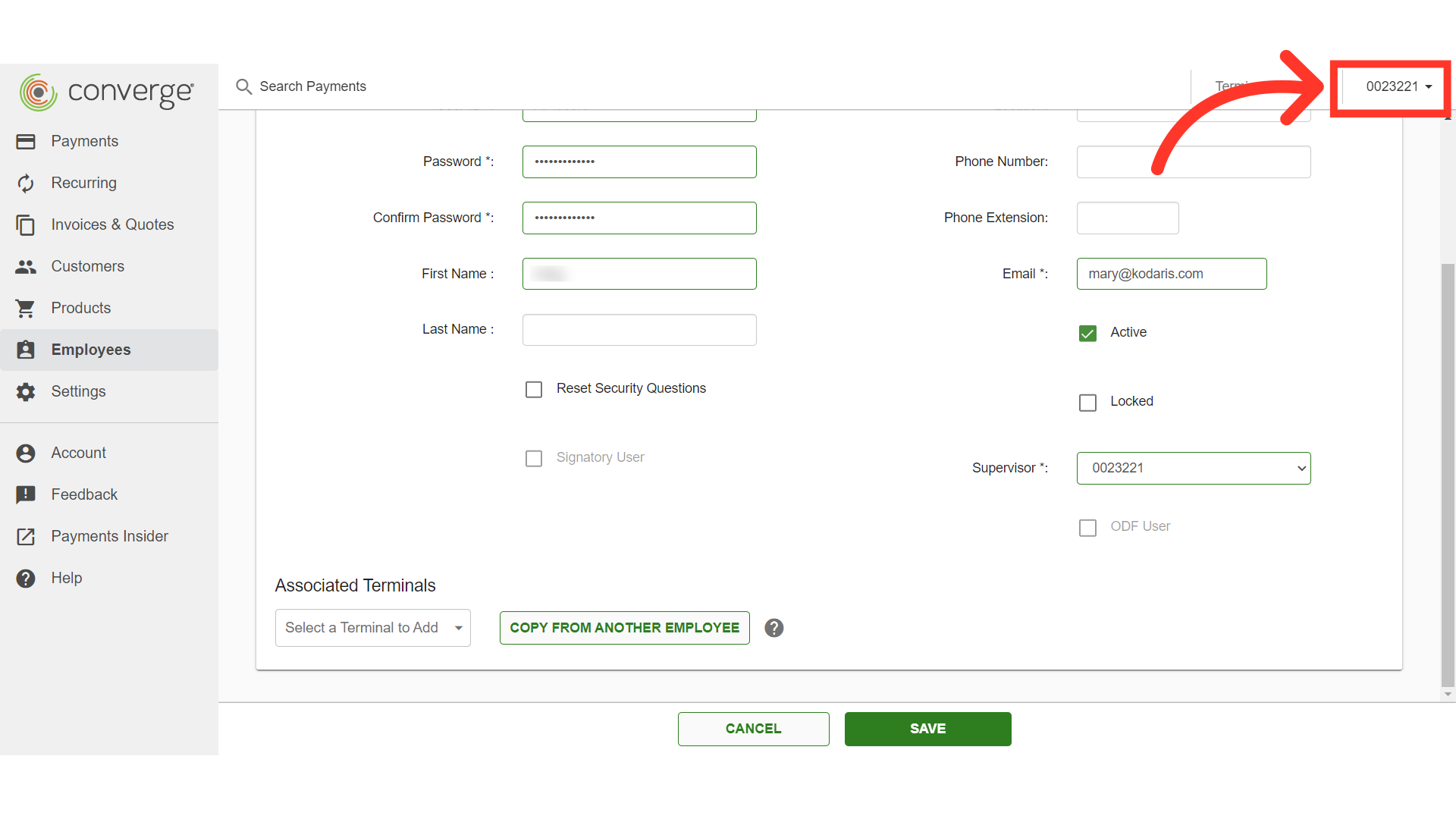Click the Products shopping cart icon
1456x819 pixels.
[26, 309]
